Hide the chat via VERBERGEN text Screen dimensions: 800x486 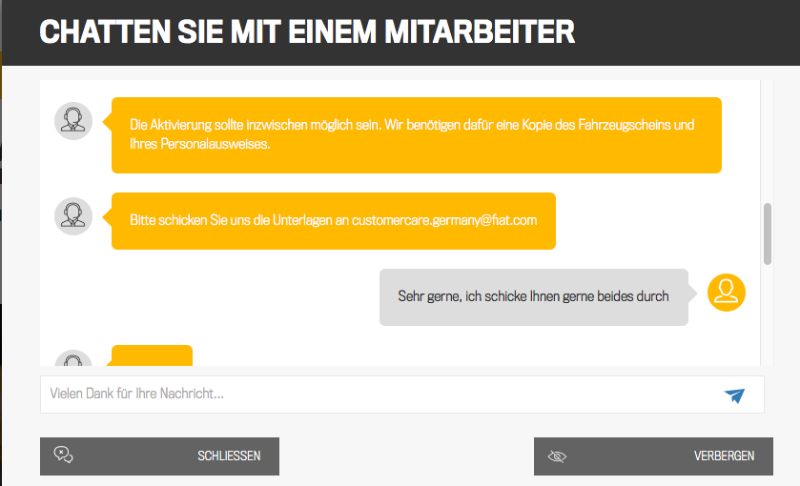[724, 456]
